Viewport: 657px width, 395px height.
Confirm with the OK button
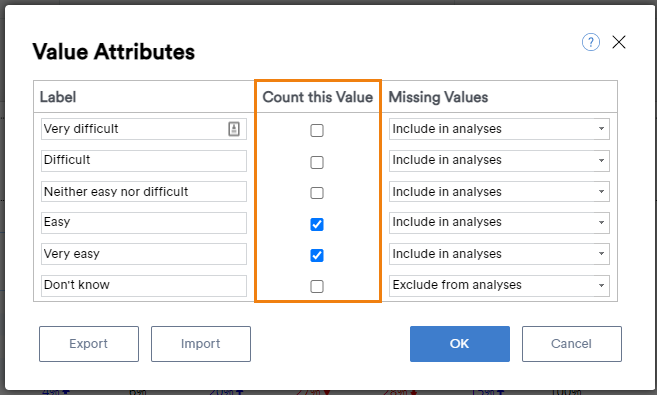460,344
